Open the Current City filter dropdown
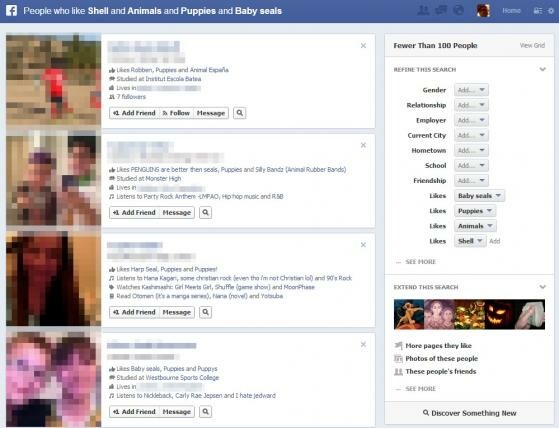 471,135
